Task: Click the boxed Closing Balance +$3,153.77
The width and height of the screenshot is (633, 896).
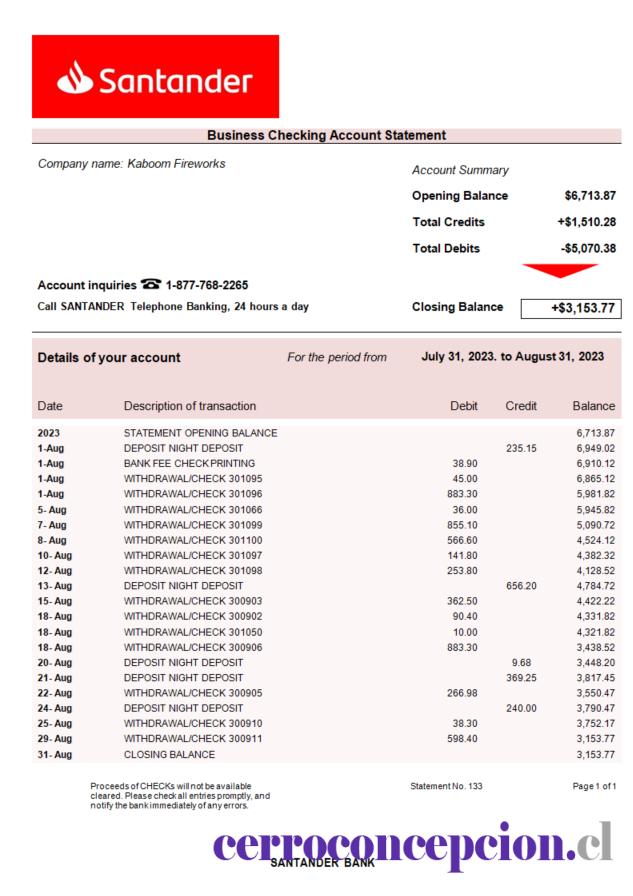Action: click(571, 309)
